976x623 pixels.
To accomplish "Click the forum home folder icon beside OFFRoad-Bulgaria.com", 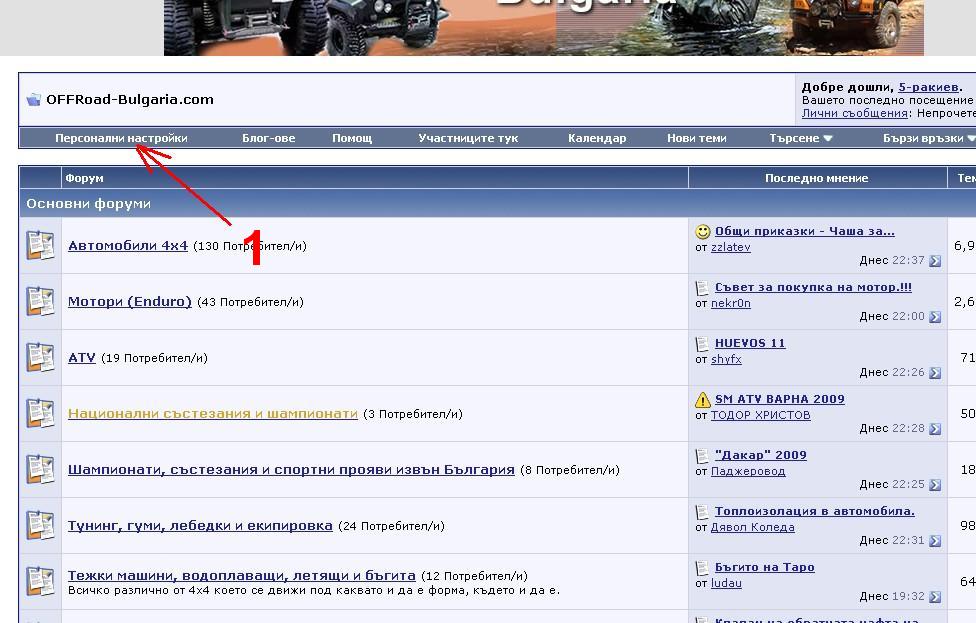I will click(x=34, y=100).
